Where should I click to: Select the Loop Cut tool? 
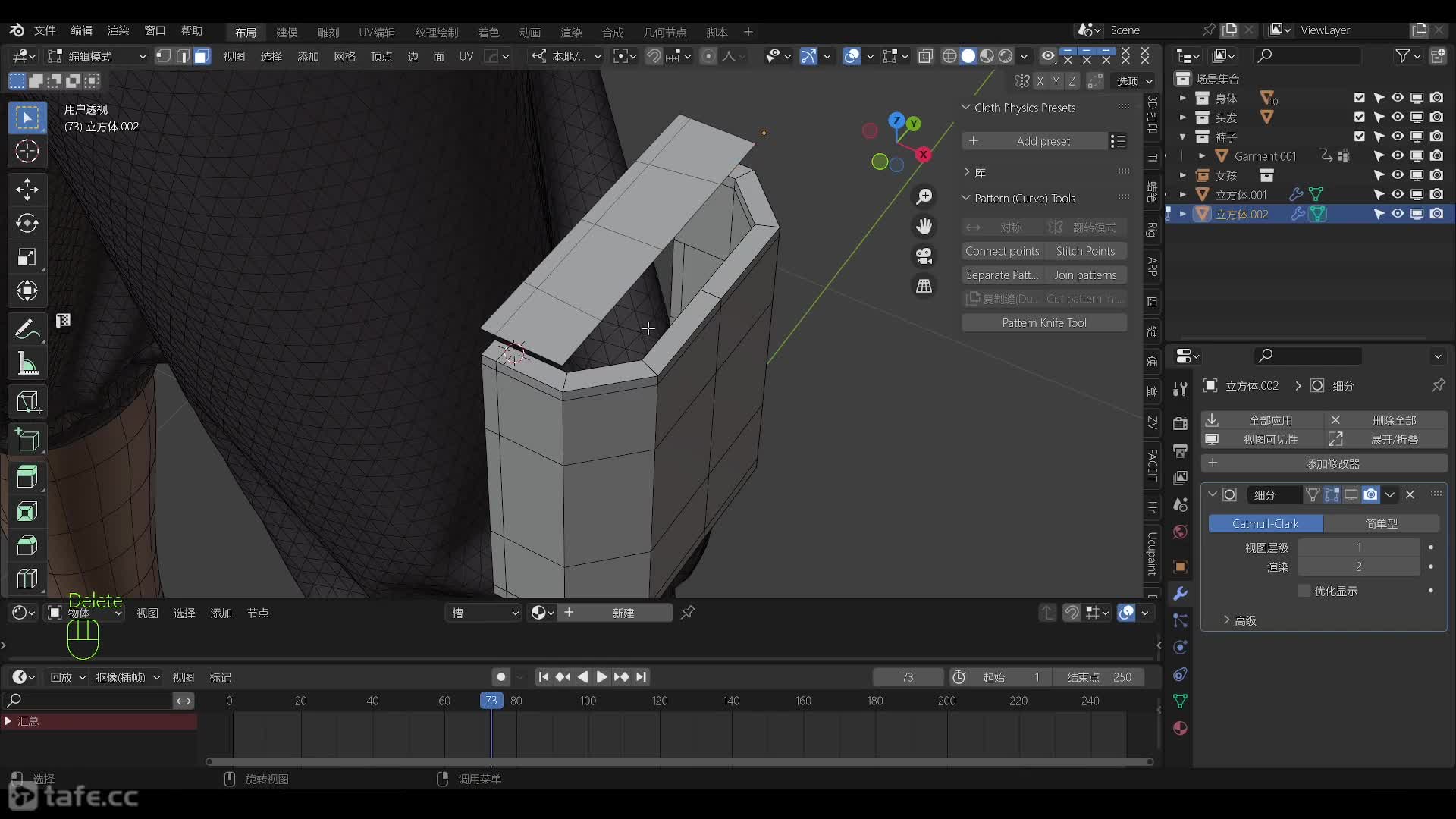coord(27,579)
